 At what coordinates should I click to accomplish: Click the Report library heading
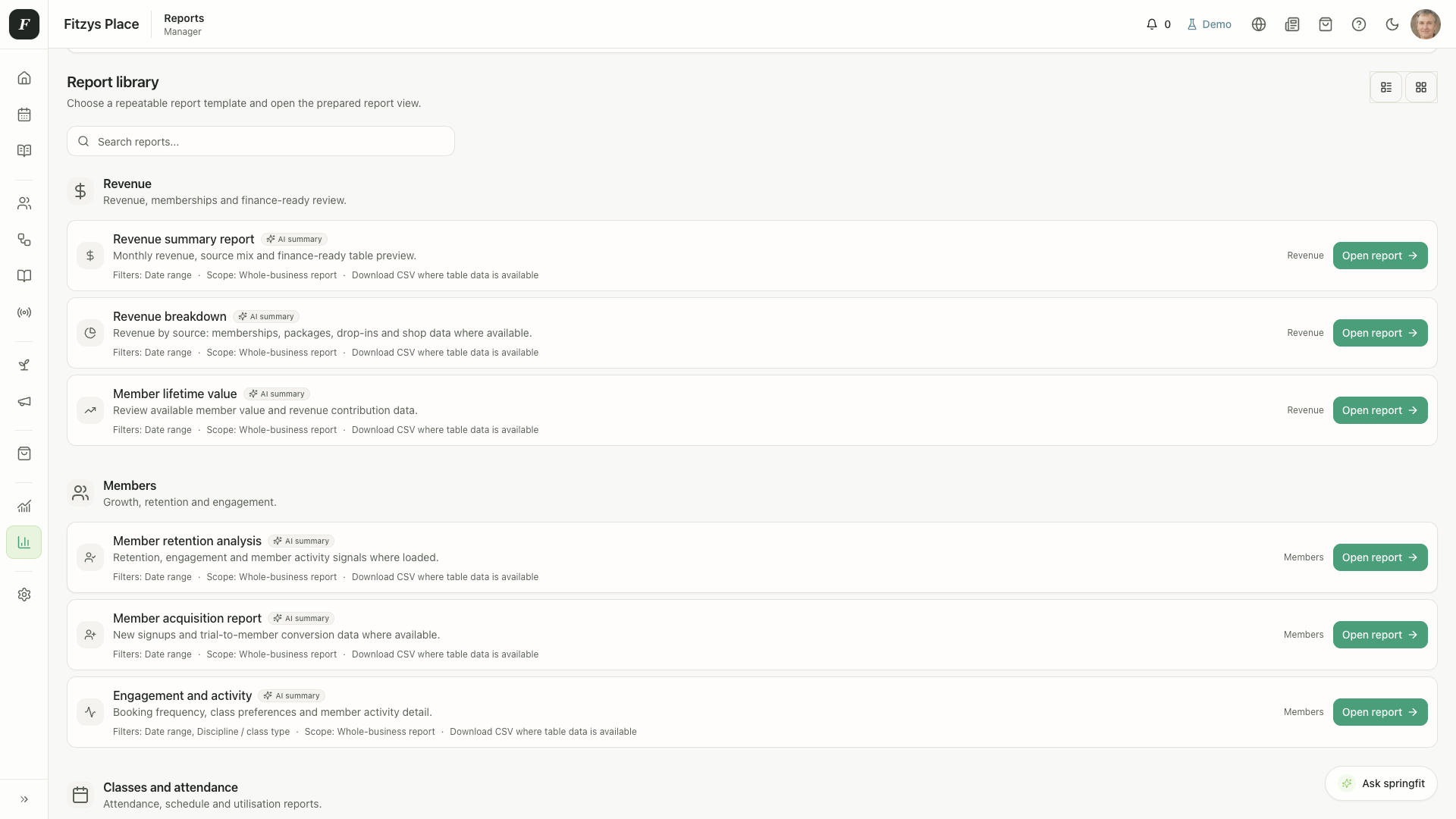pyautogui.click(x=113, y=82)
